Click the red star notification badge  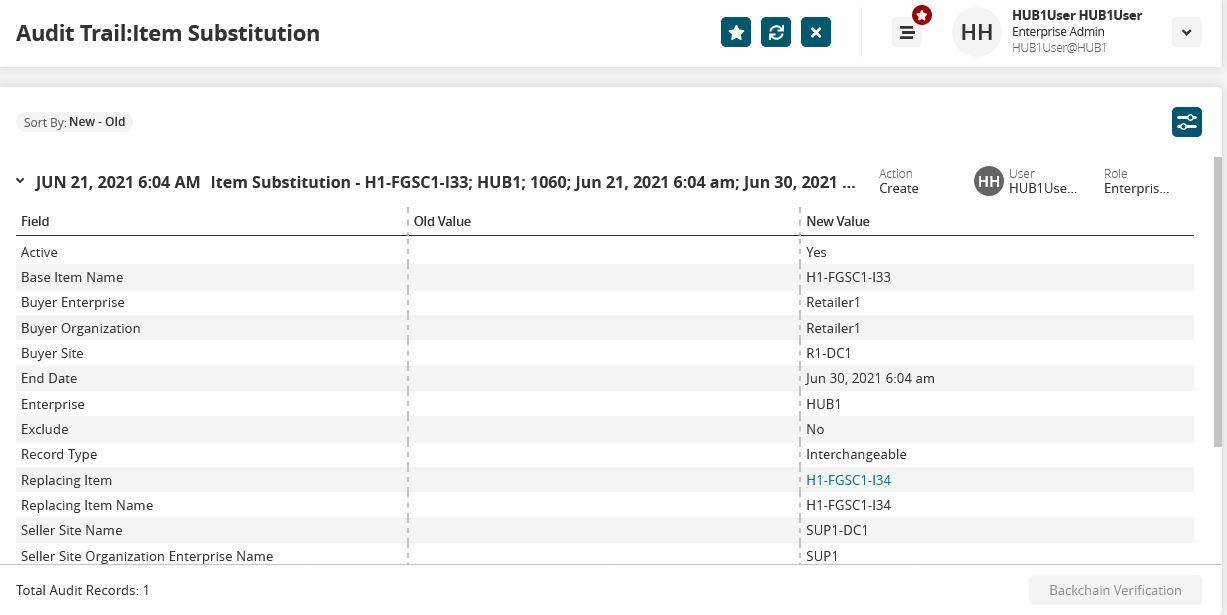click(922, 16)
